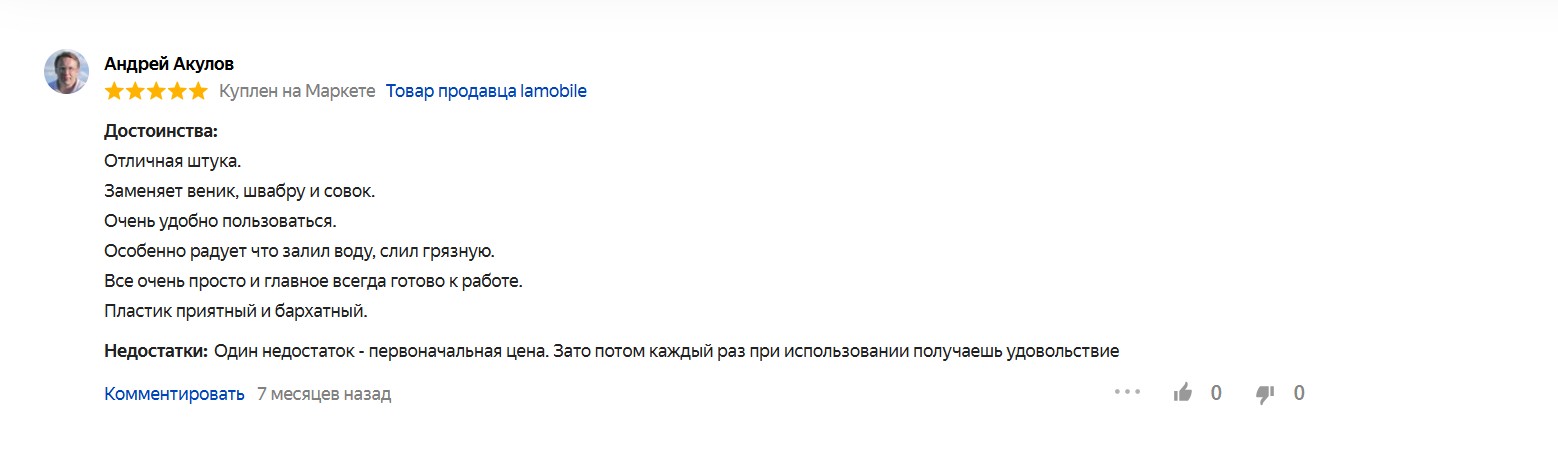Click the first yellow rating star

pos(114,91)
